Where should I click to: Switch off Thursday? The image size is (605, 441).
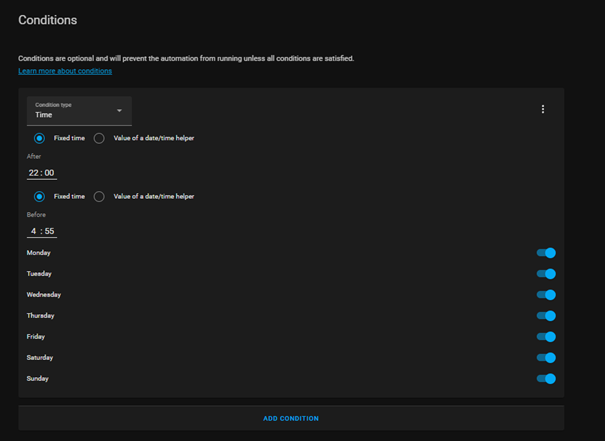(546, 316)
